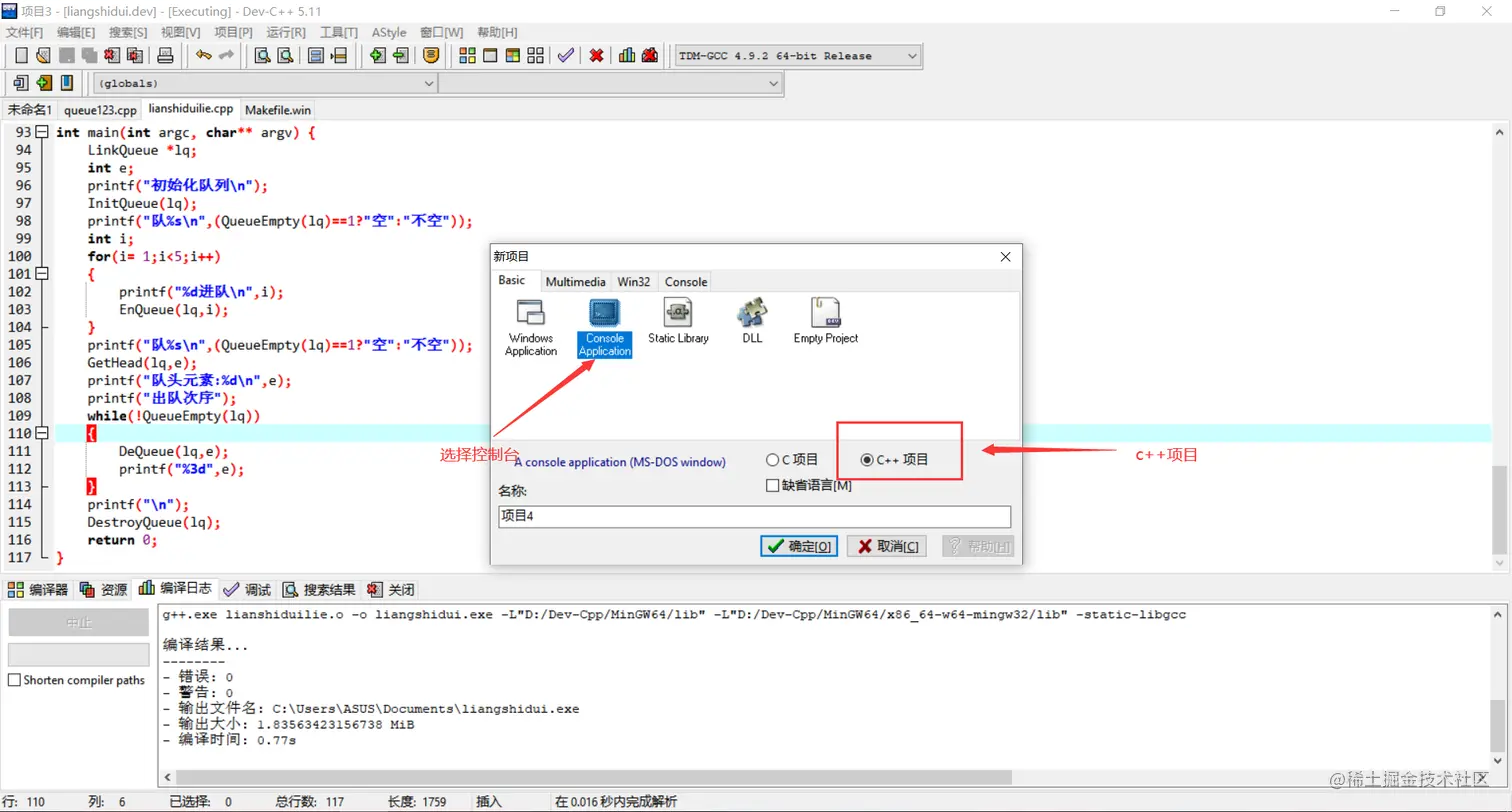The image size is (1512, 812).
Task: Click the Find magnifier toolbar icon
Action: click(x=263, y=56)
